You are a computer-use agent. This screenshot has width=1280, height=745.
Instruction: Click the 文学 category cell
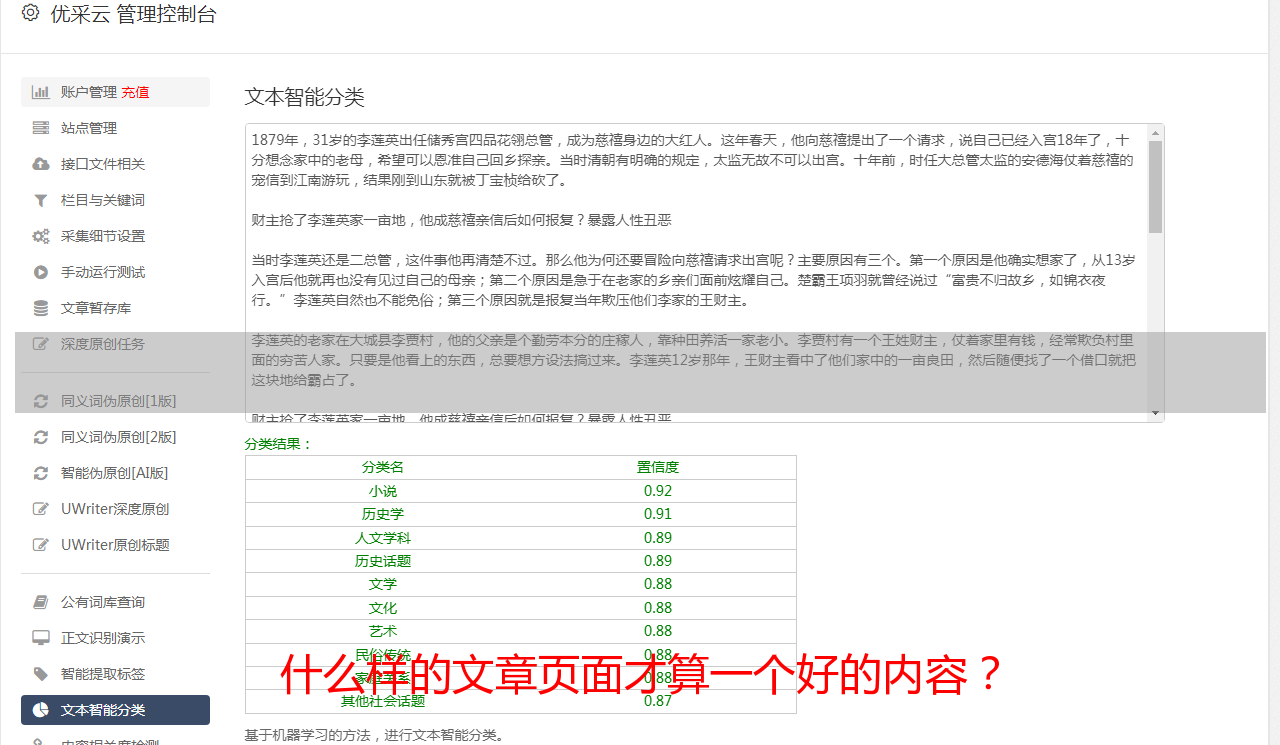pyautogui.click(x=383, y=584)
